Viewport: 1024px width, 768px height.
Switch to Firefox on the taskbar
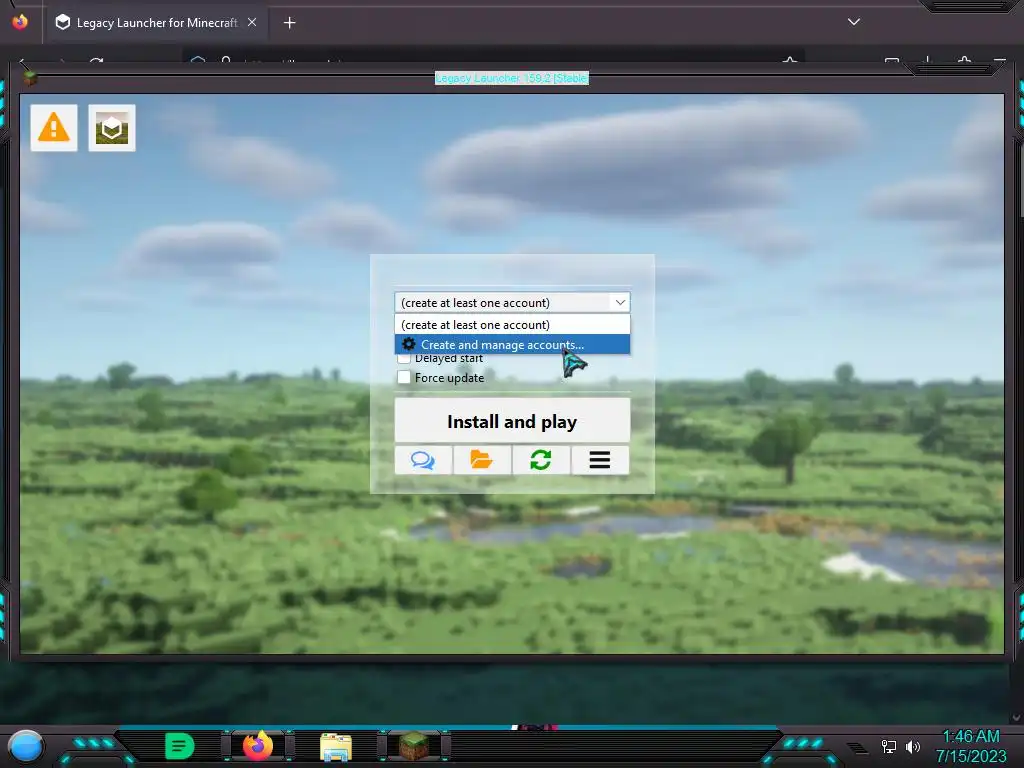[257, 746]
